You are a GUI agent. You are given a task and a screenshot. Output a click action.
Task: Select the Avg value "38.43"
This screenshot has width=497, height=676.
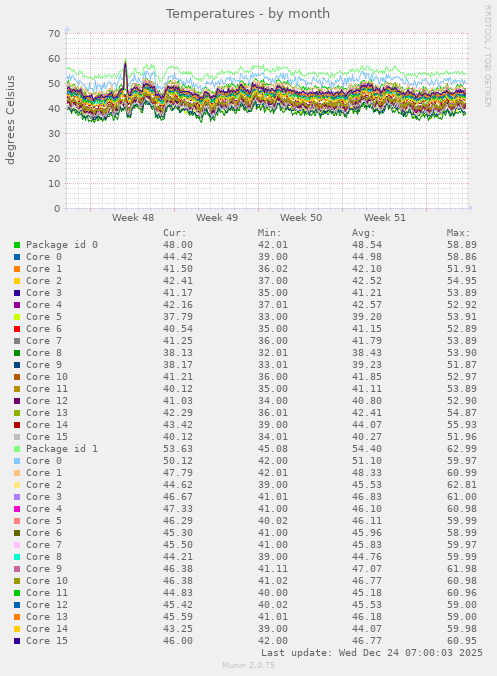[367, 353]
